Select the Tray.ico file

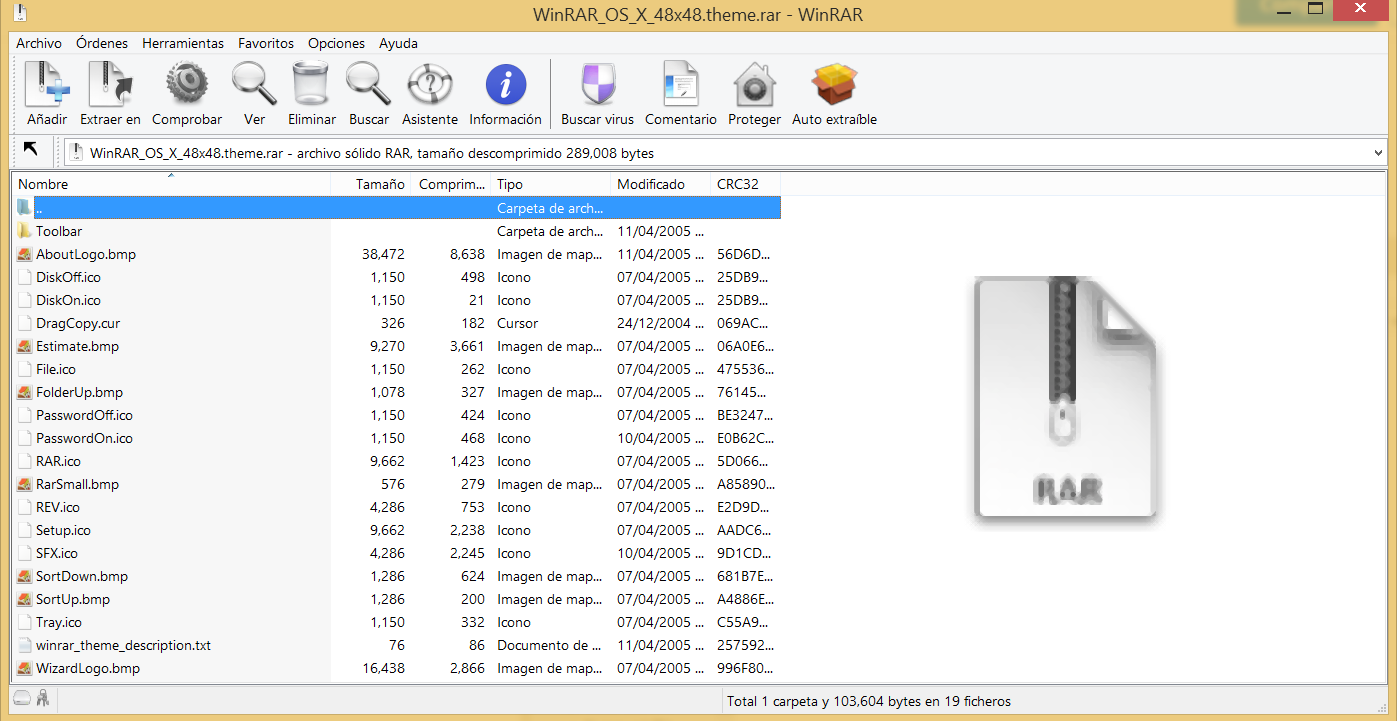tap(59, 622)
